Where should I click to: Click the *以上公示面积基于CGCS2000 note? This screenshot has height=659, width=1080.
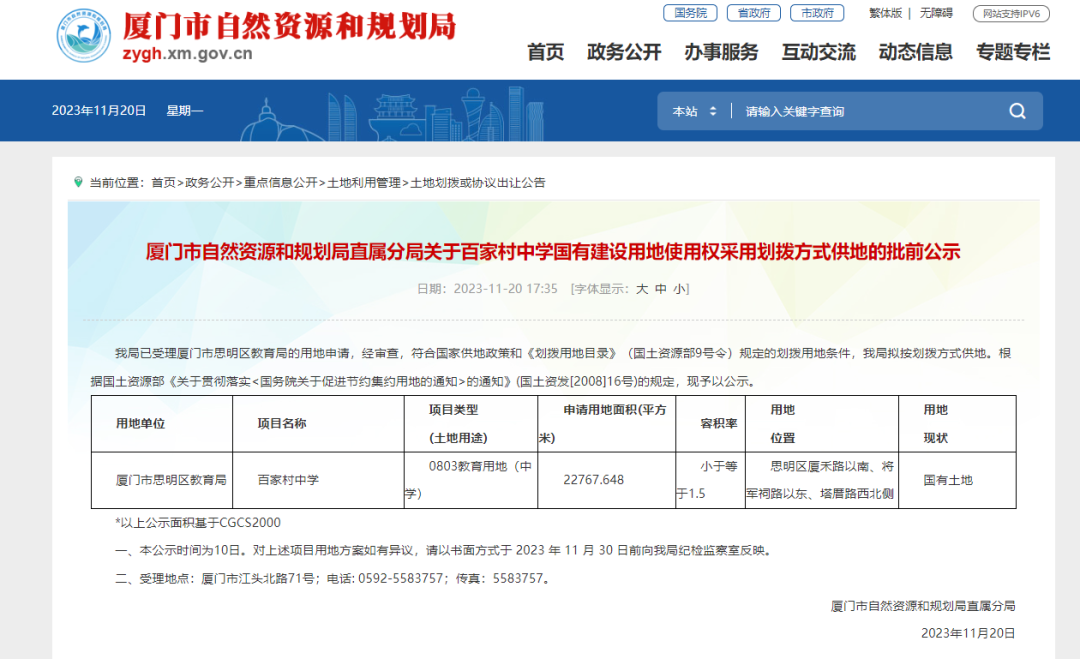tap(198, 523)
